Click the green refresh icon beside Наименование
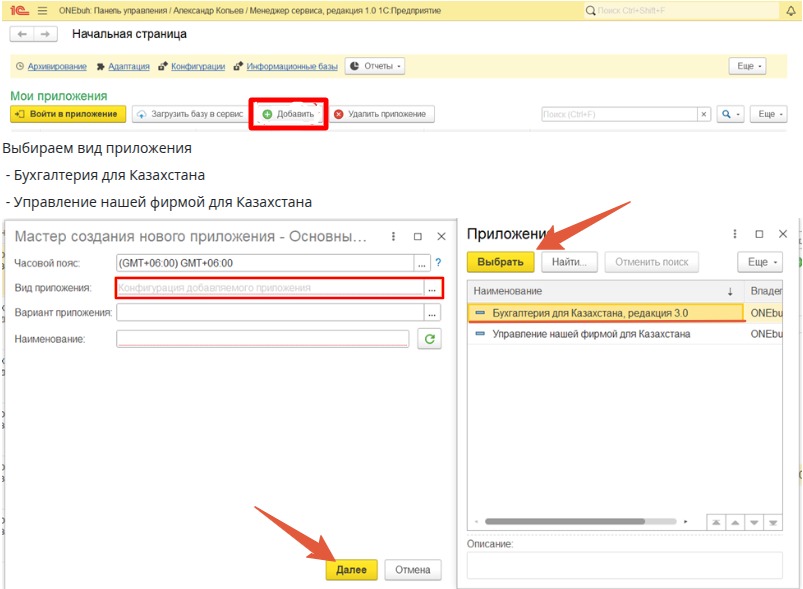This screenshot has height=589, width=803. (x=430, y=339)
